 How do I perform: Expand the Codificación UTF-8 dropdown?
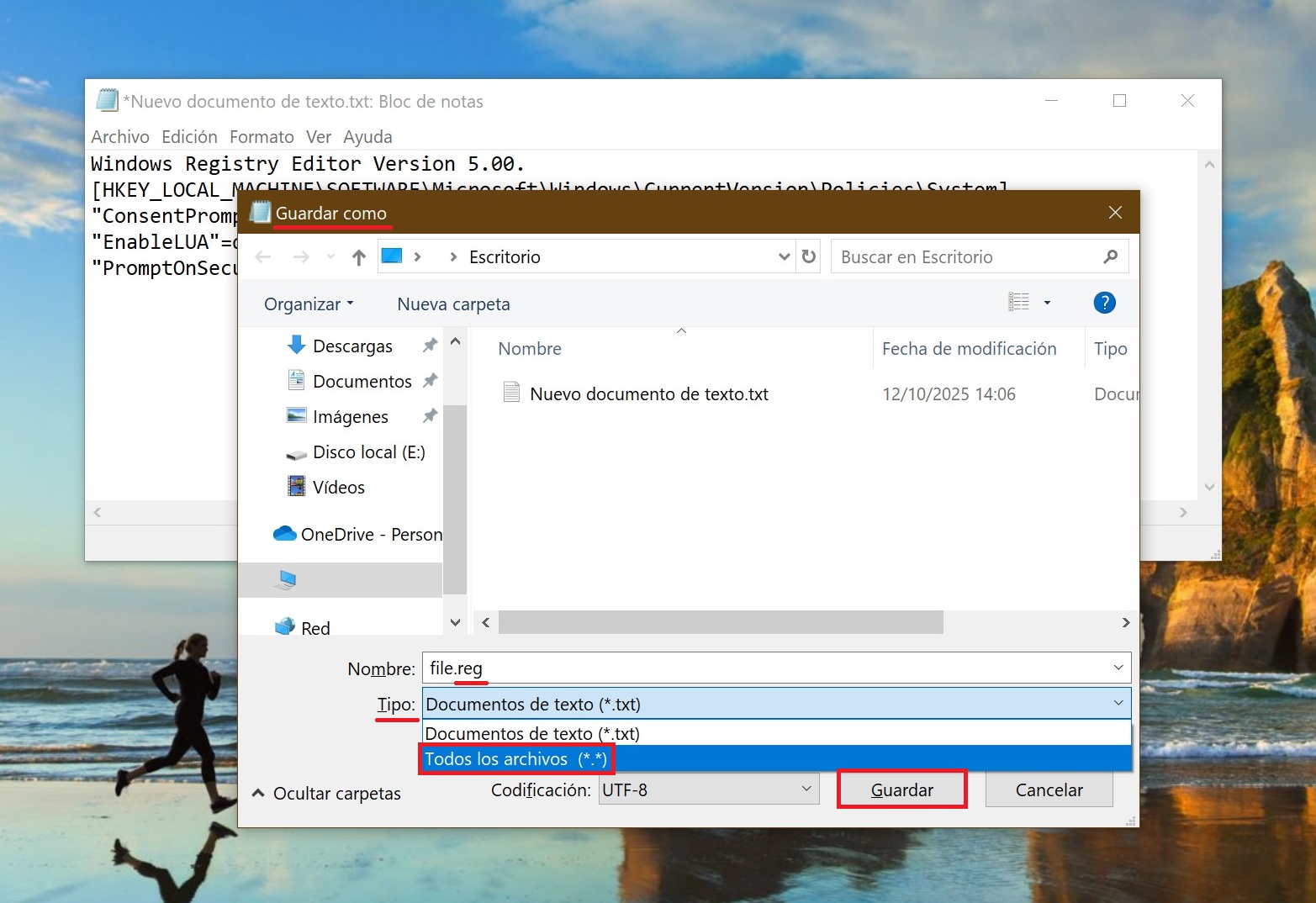[708, 790]
